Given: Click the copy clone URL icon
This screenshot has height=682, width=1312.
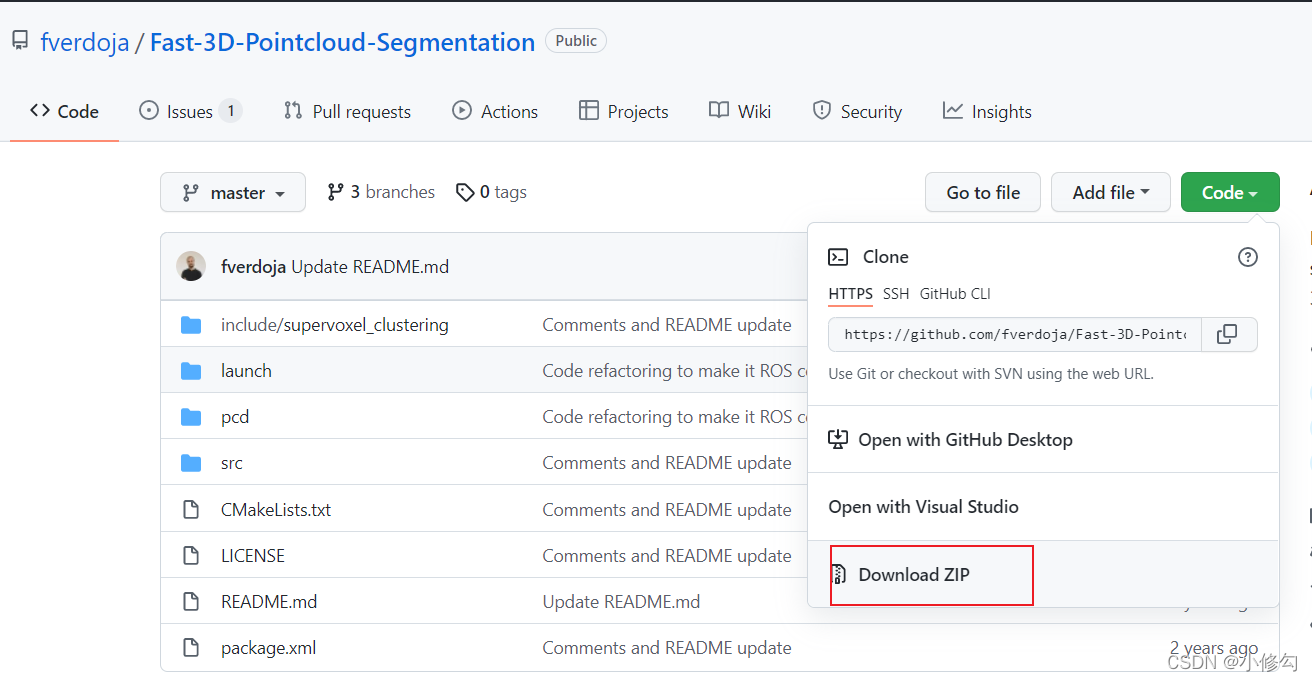Looking at the screenshot, I should pos(1227,334).
